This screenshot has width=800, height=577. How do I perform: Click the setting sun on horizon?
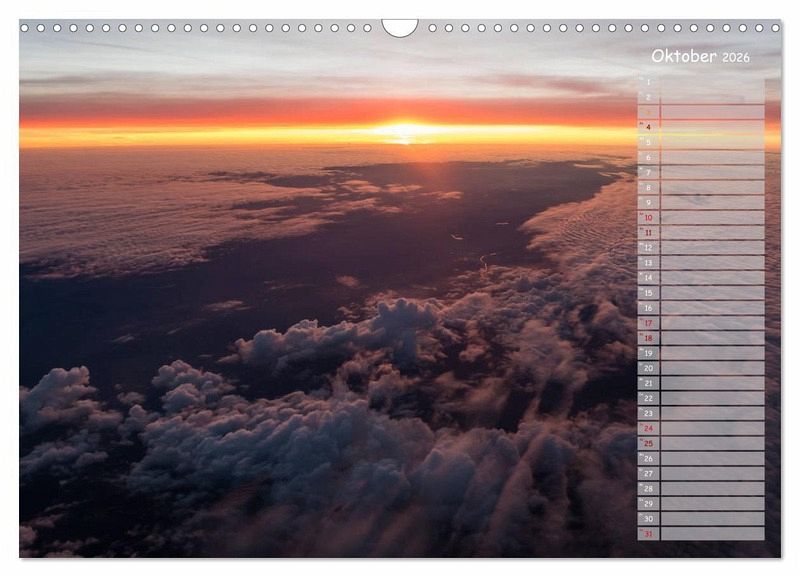404,131
